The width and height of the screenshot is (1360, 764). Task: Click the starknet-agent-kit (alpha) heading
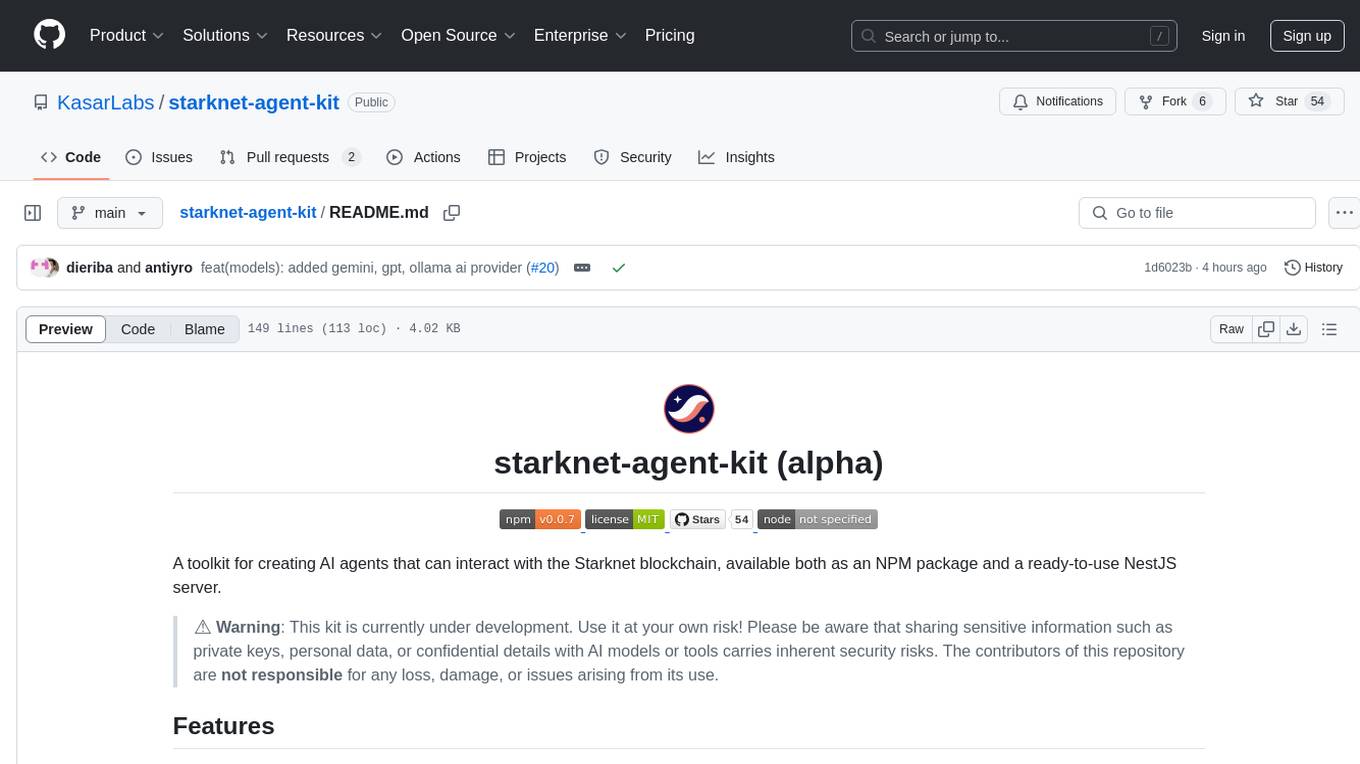[689, 463]
